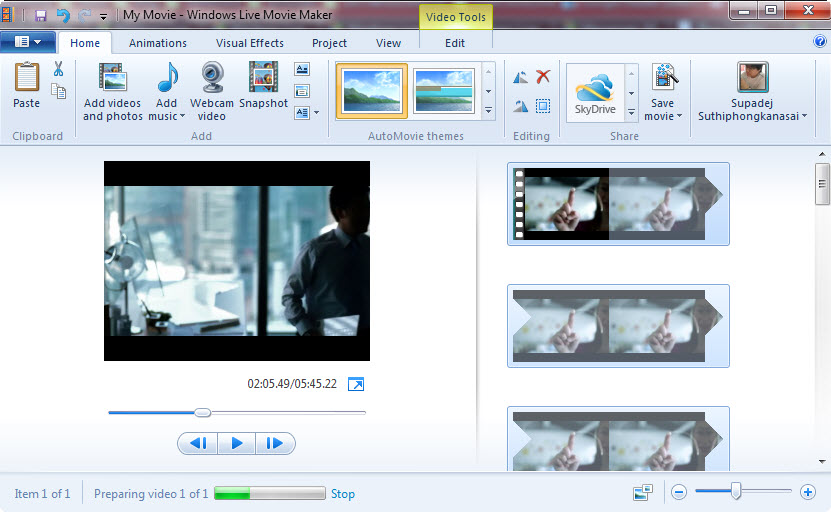The height and width of the screenshot is (512, 831).
Task: Open the Help question mark icon
Action: 820,42
